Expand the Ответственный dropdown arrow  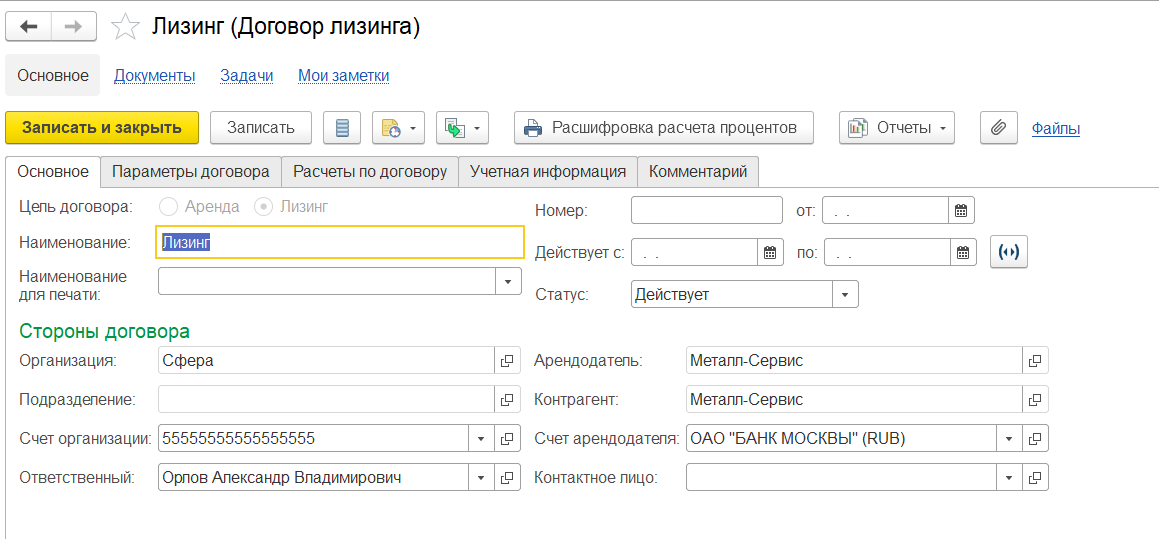[x=480, y=478]
